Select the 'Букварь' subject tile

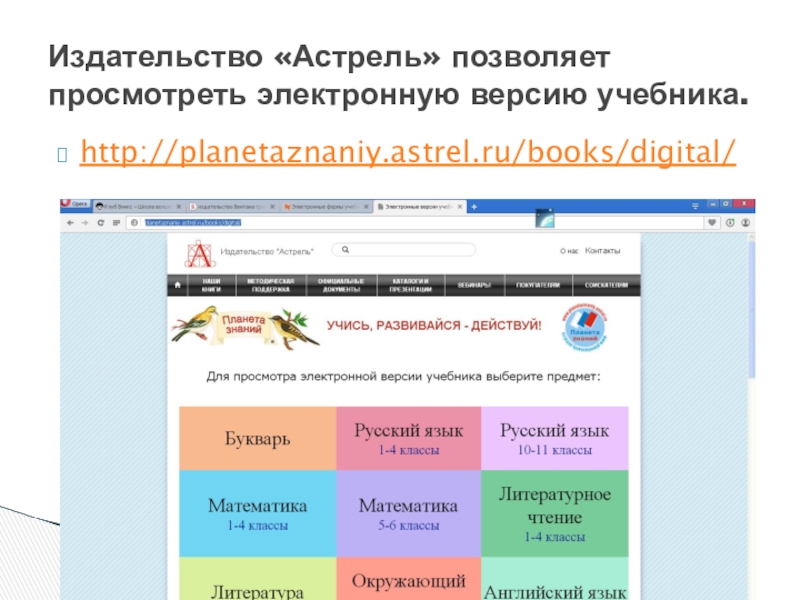[258, 438]
